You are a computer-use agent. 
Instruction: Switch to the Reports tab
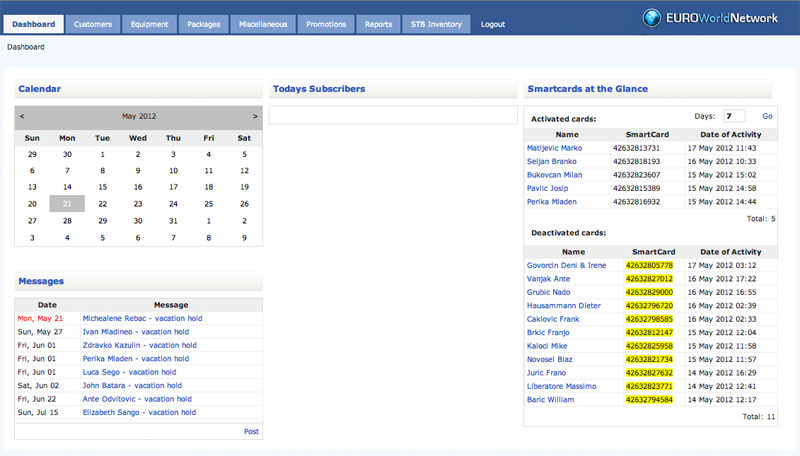tap(379, 24)
